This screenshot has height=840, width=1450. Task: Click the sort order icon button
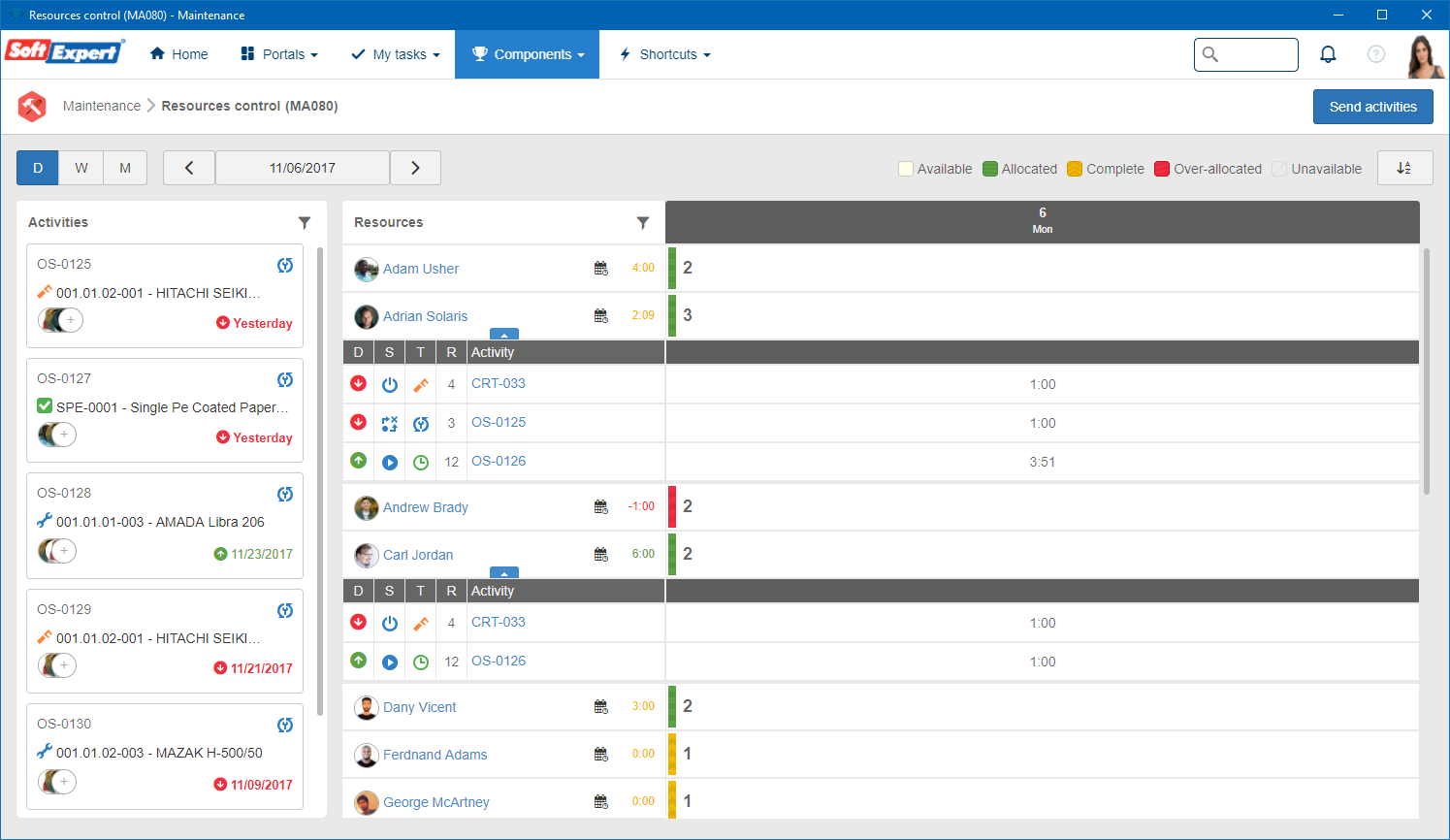point(1404,168)
